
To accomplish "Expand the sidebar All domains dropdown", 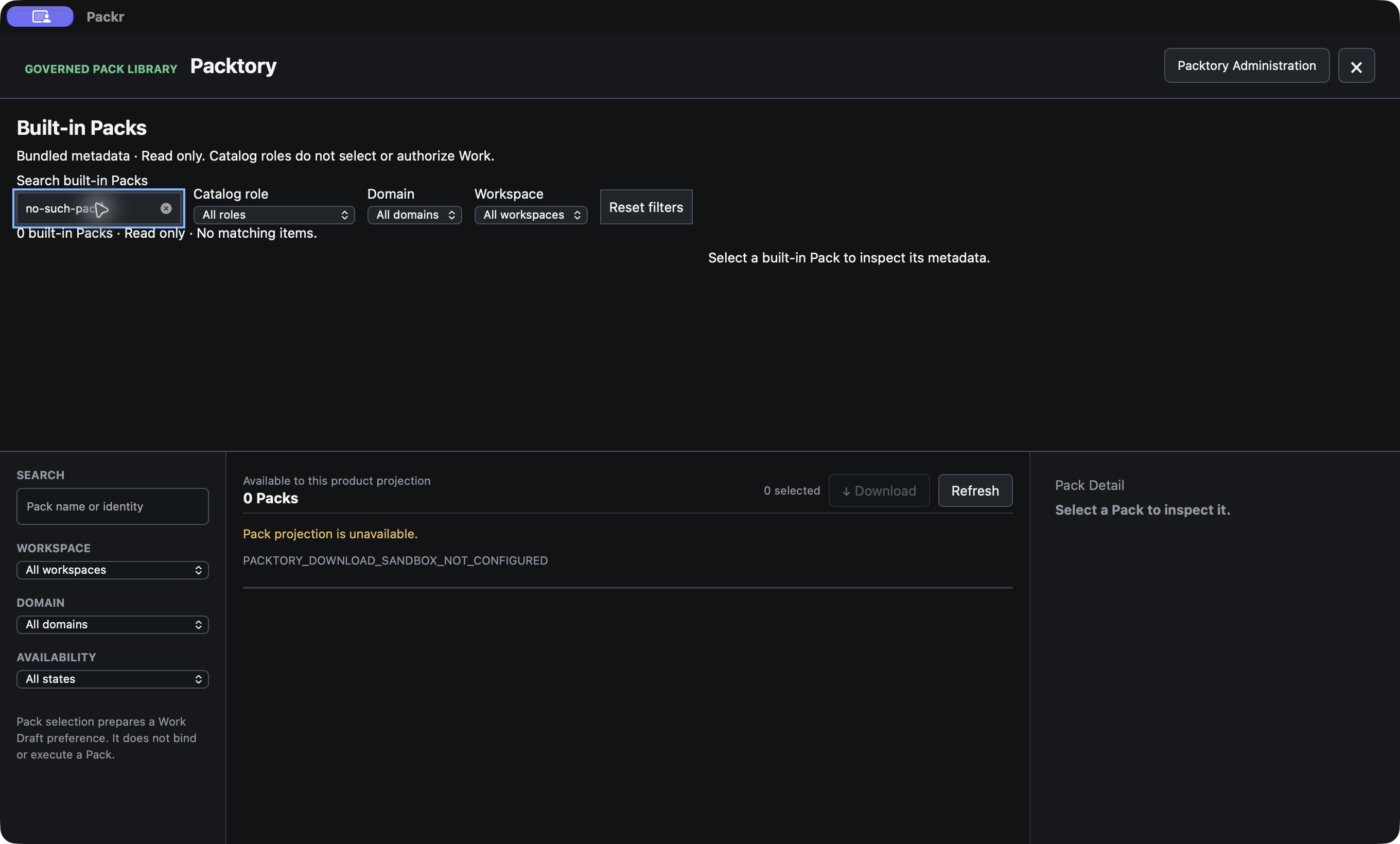I will pos(113,625).
